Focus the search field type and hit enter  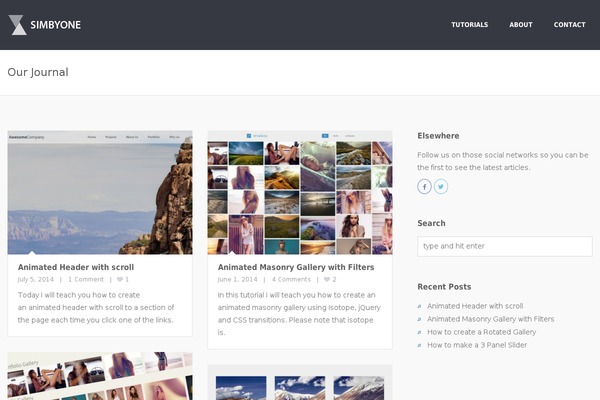tap(505, 246)
